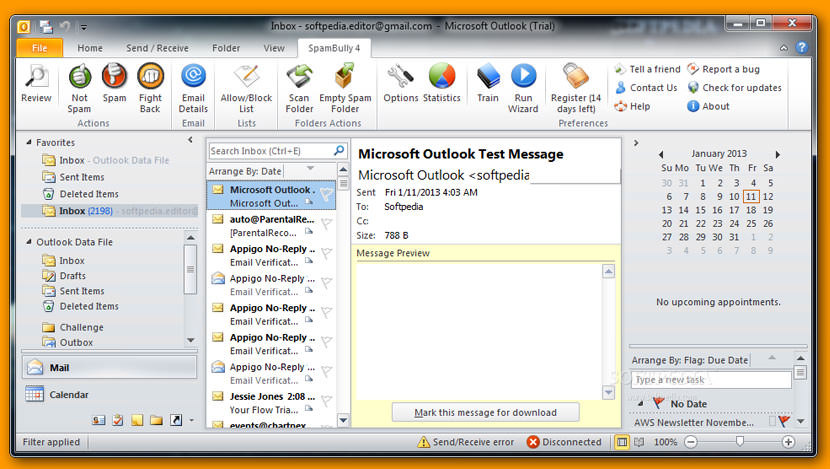Expand the To-Do bar arrow

click(636, 143)
